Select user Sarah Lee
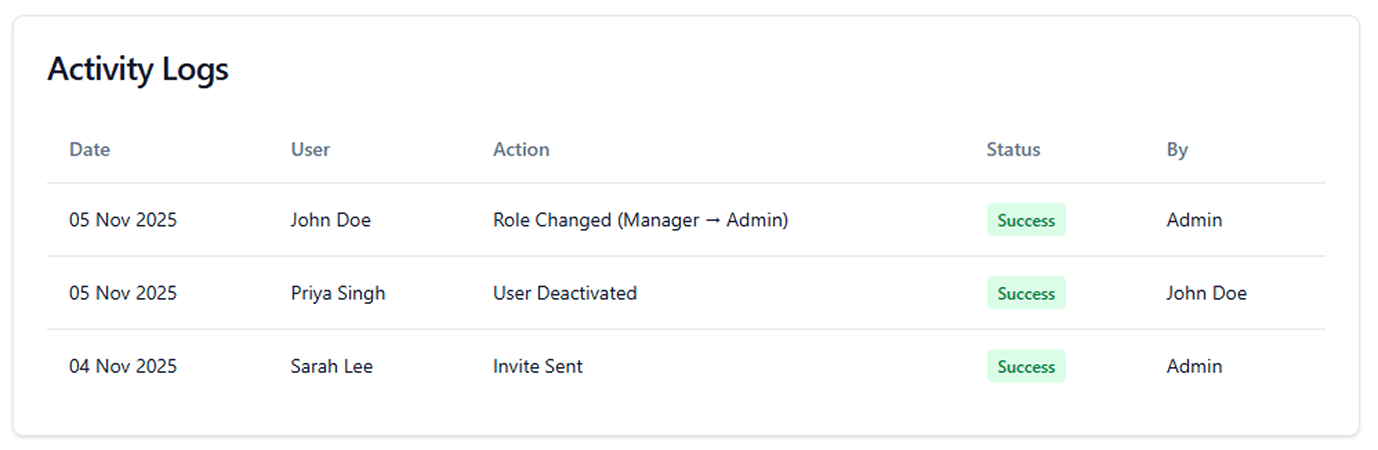This screenshot has width=1378, height=450. coord(332,366)
